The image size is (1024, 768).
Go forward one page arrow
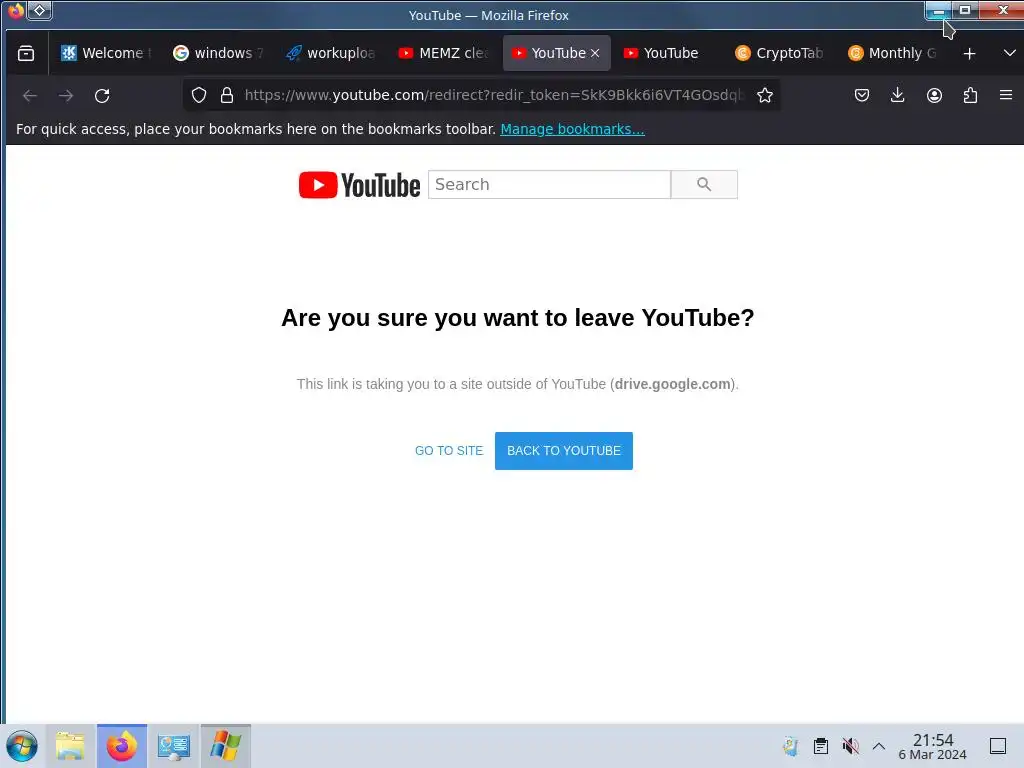[x=66, y=96]
